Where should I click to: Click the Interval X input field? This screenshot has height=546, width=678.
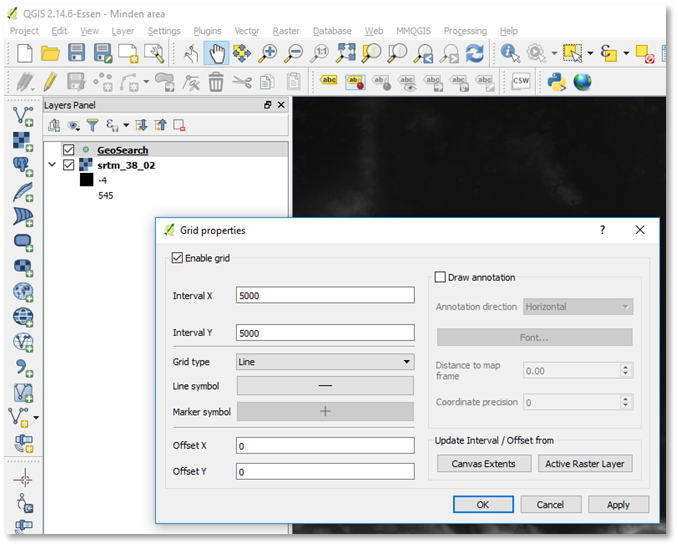tap(325, 295)
